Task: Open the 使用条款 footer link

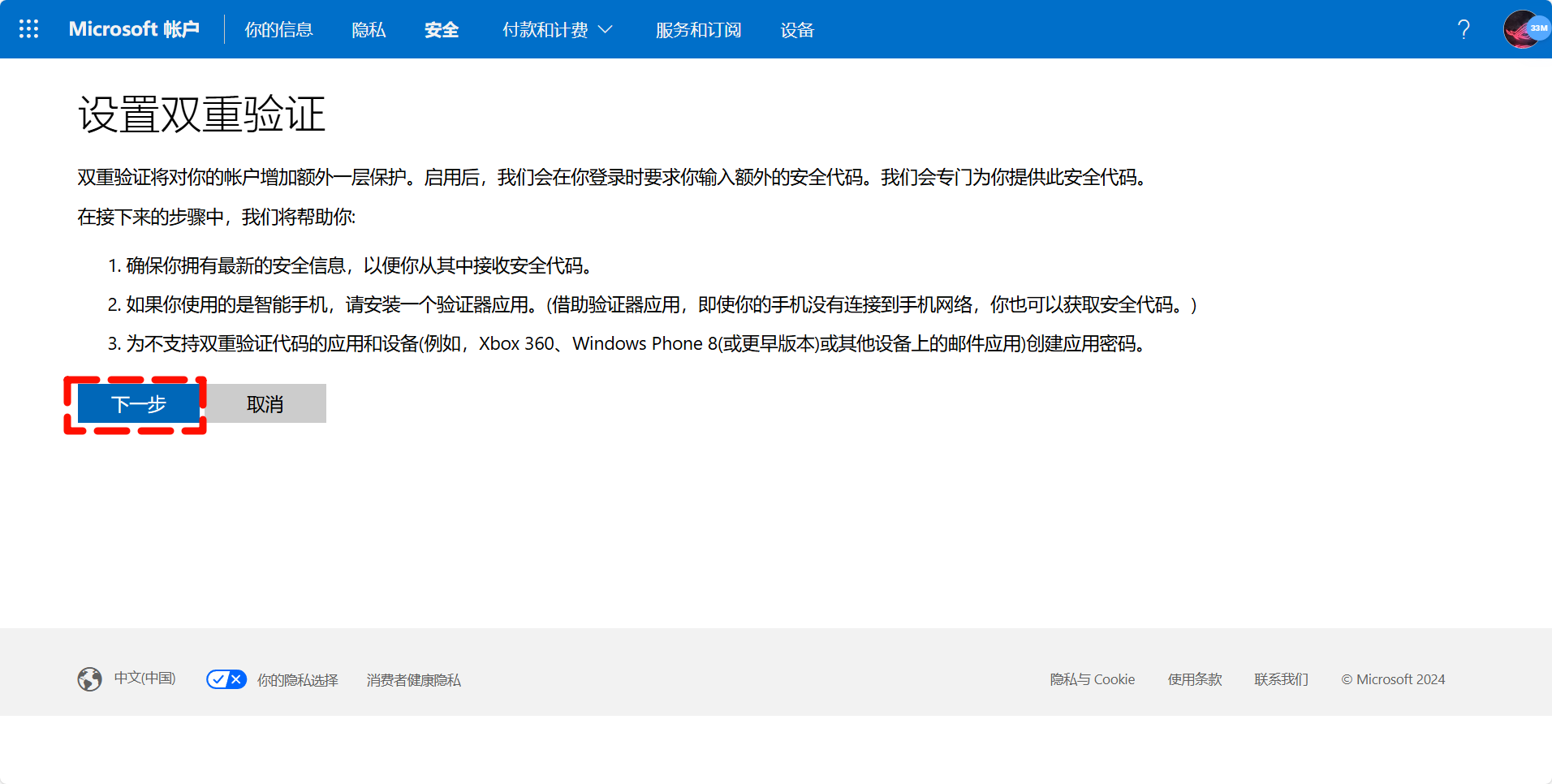Action: [x=1194, y=679]
